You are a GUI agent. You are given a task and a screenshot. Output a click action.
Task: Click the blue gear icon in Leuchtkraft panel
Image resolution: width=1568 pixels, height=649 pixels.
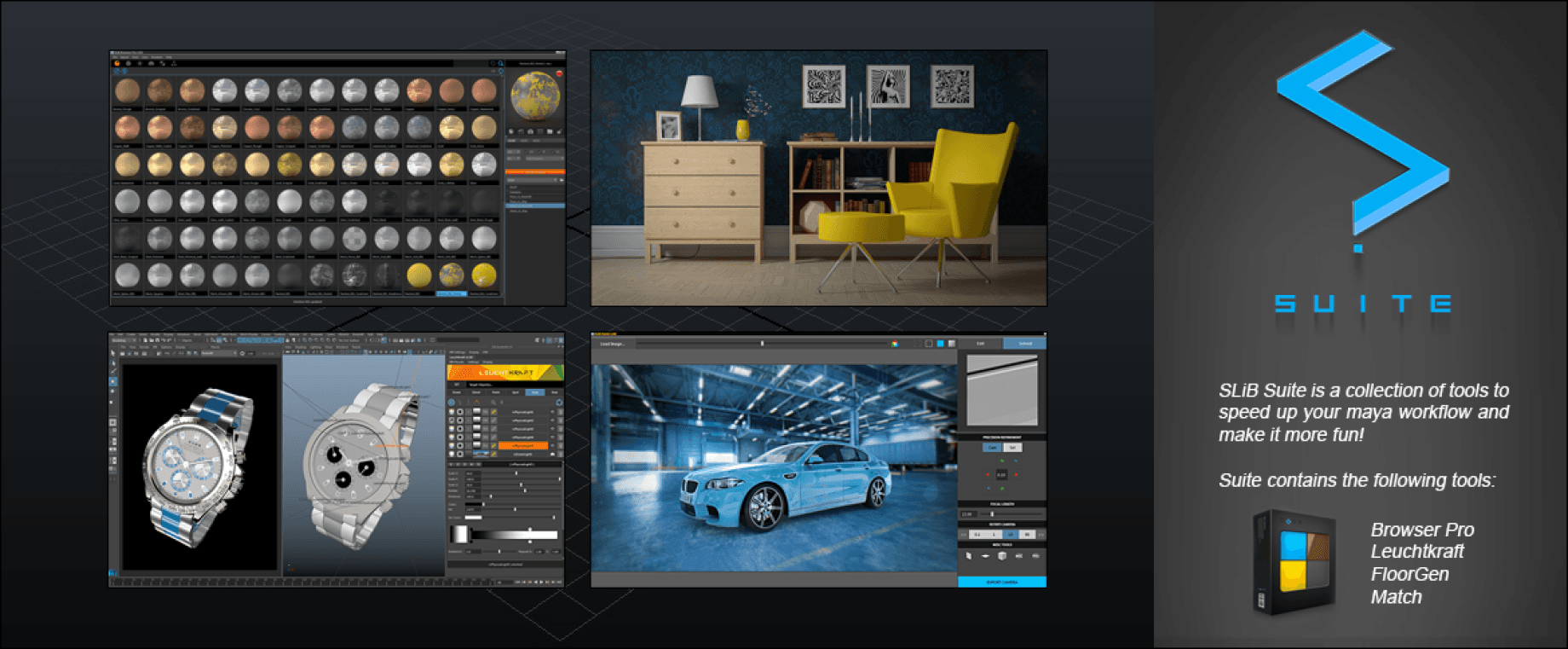tap(559, 403)
